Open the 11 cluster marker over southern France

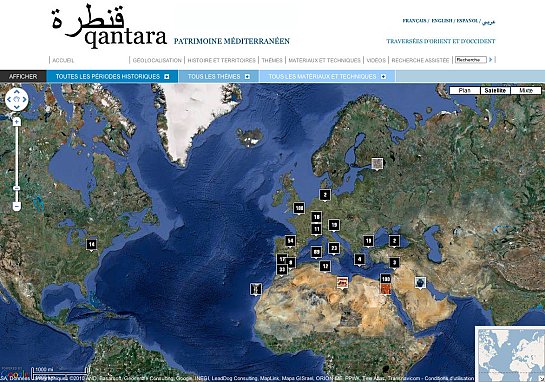tap(316, 230)
